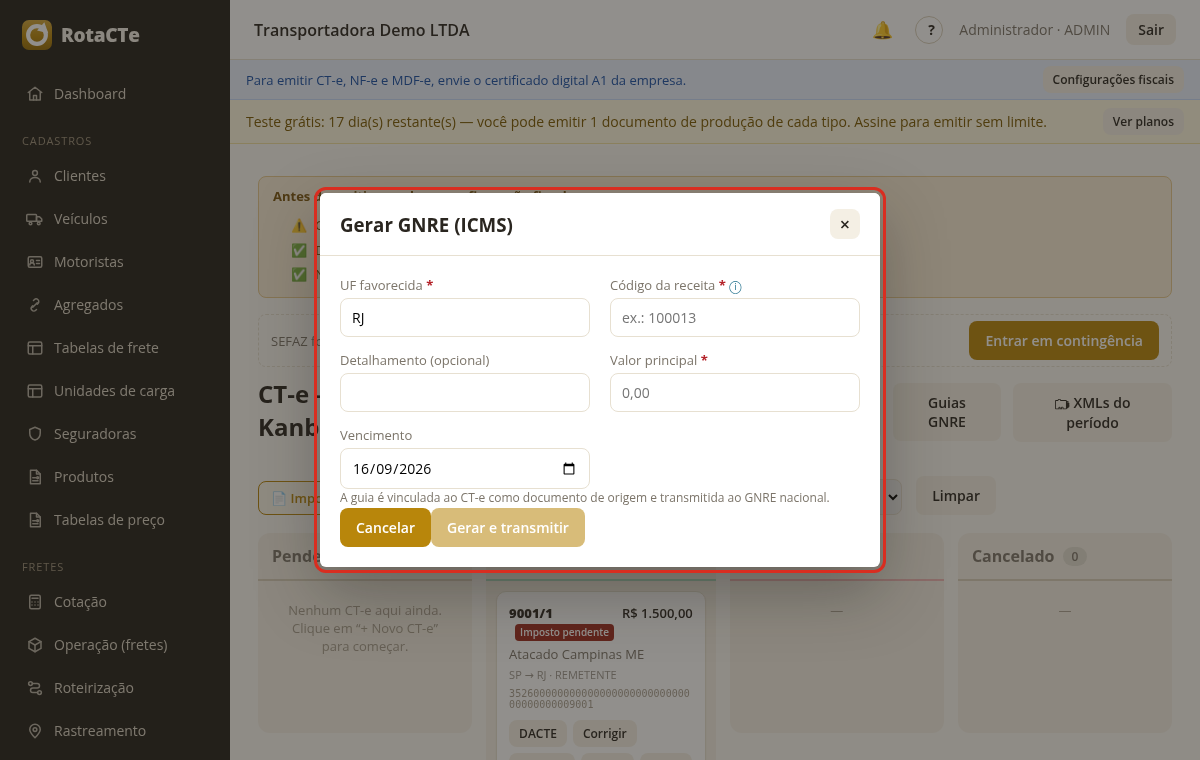Click the Detalhamento (opcional) field

[465, 393]
